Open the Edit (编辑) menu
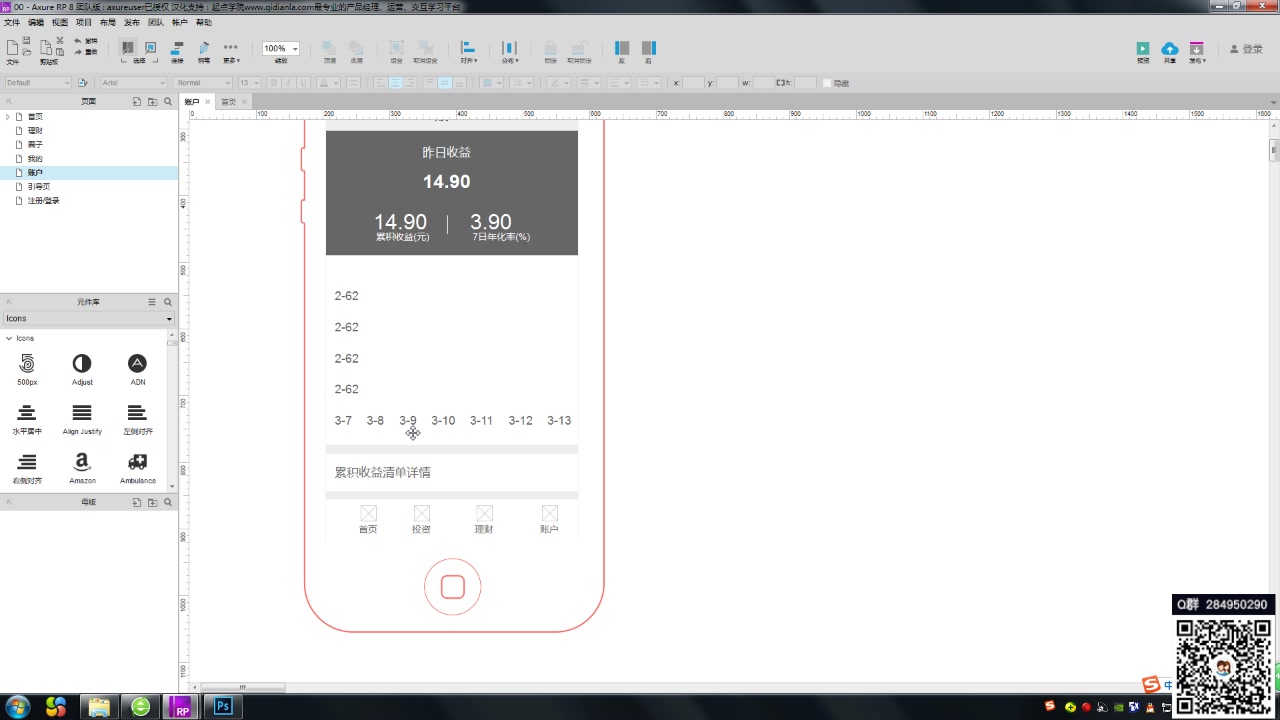 click(x=36, y=22)
